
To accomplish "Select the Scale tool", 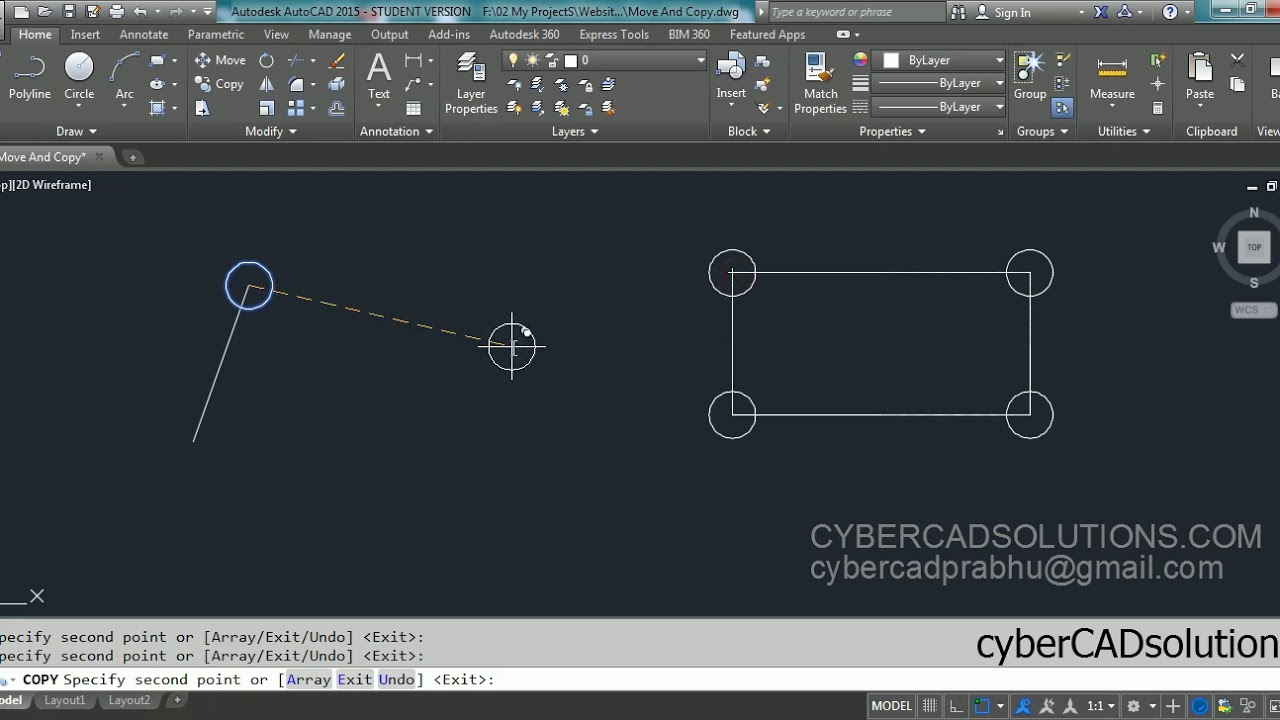I will pyautogui.click(x=266, y=108).
